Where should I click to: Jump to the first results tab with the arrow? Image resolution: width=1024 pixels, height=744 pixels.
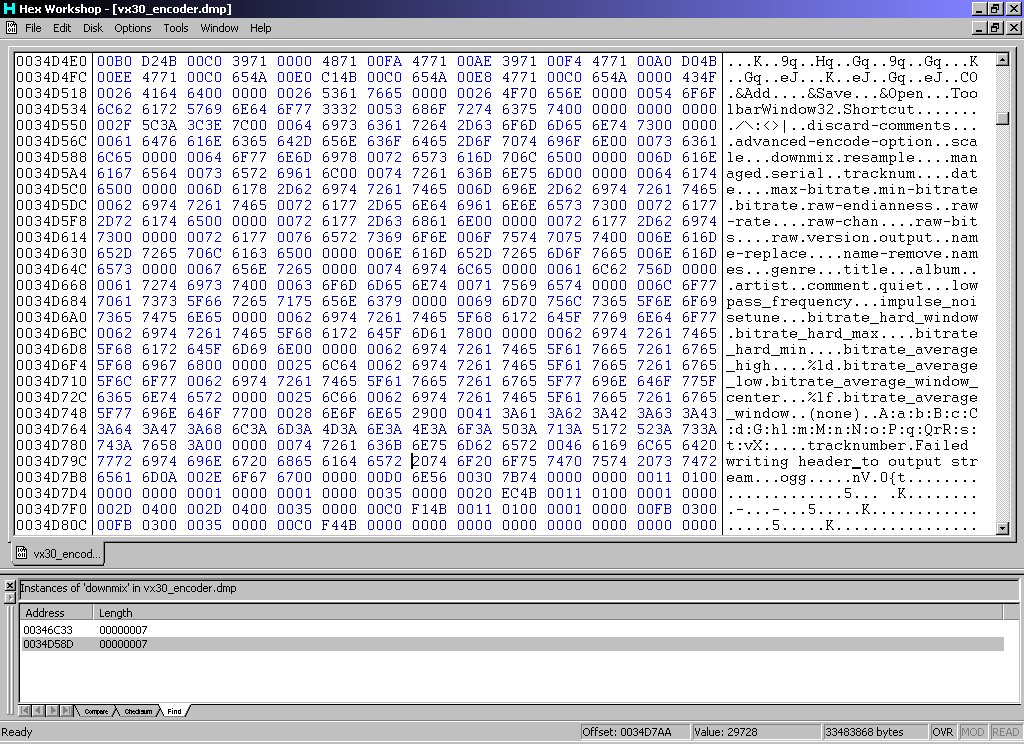pos(25,711)
